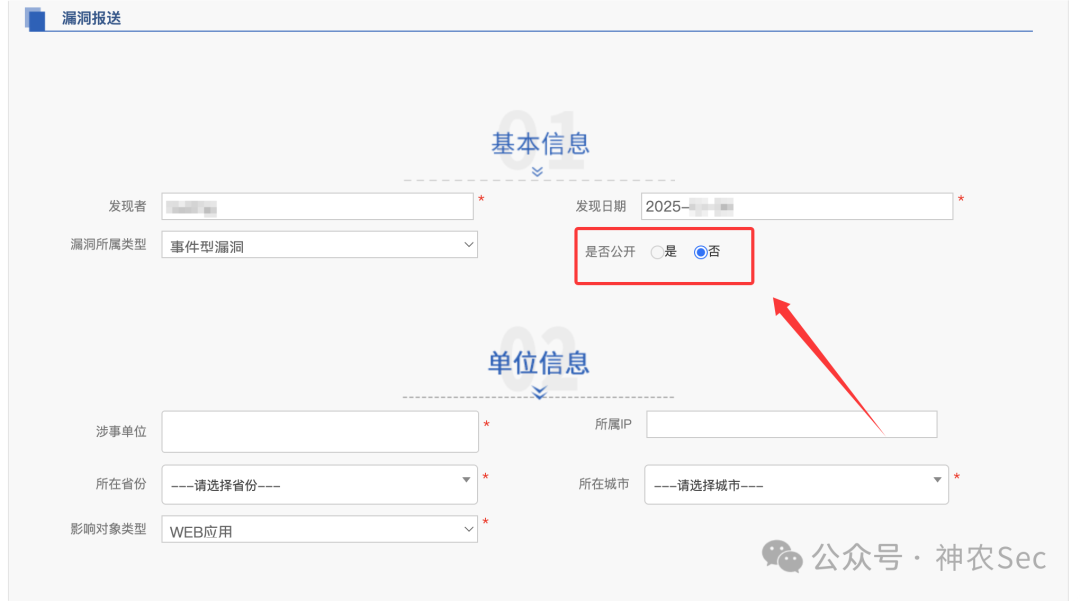Click the blue page icon beside 漏洞报送 title
1080x601 pixels.
coord(36,17)
